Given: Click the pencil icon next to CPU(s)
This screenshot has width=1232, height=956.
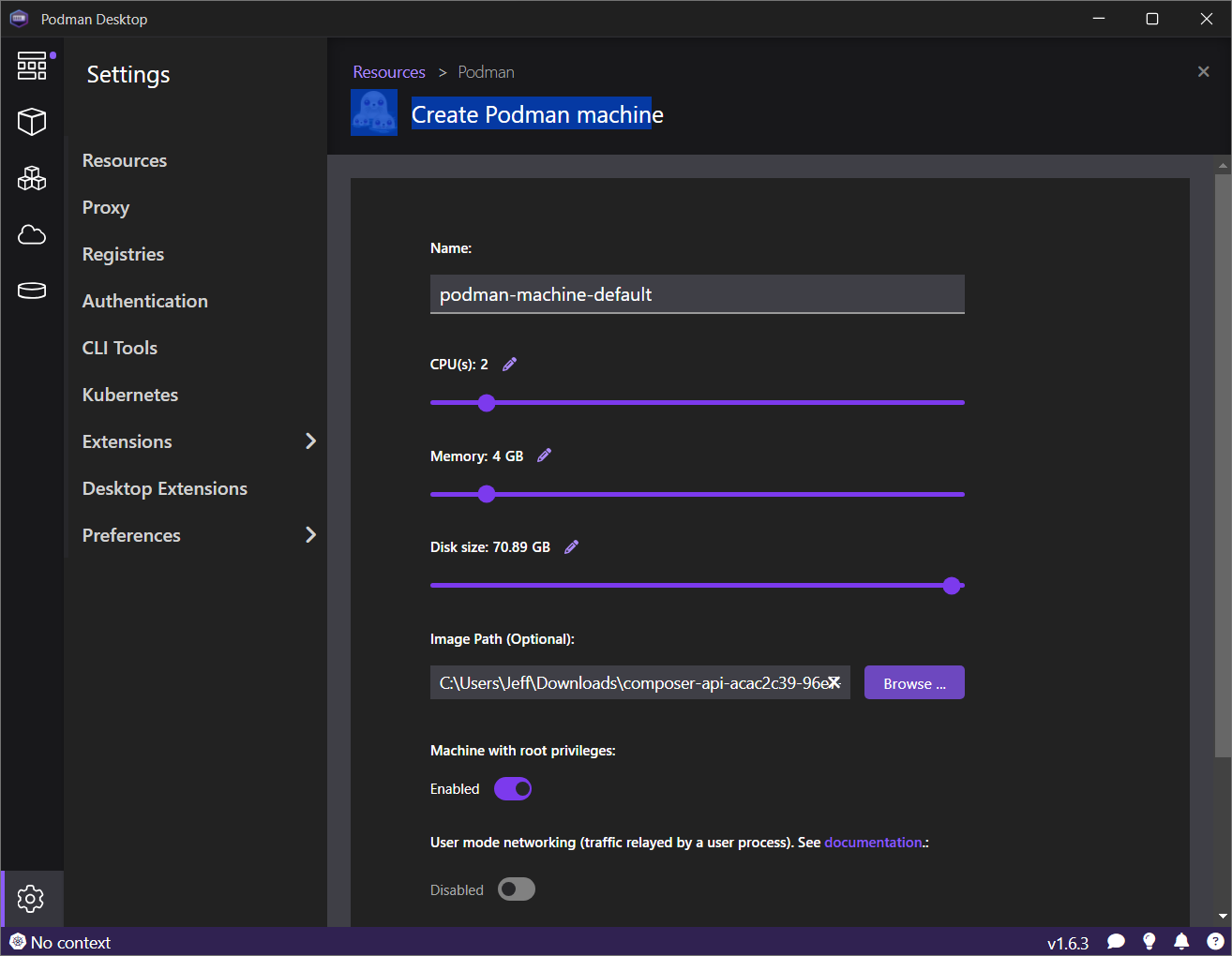Looking at the screenshot, I should coord(510,365).
